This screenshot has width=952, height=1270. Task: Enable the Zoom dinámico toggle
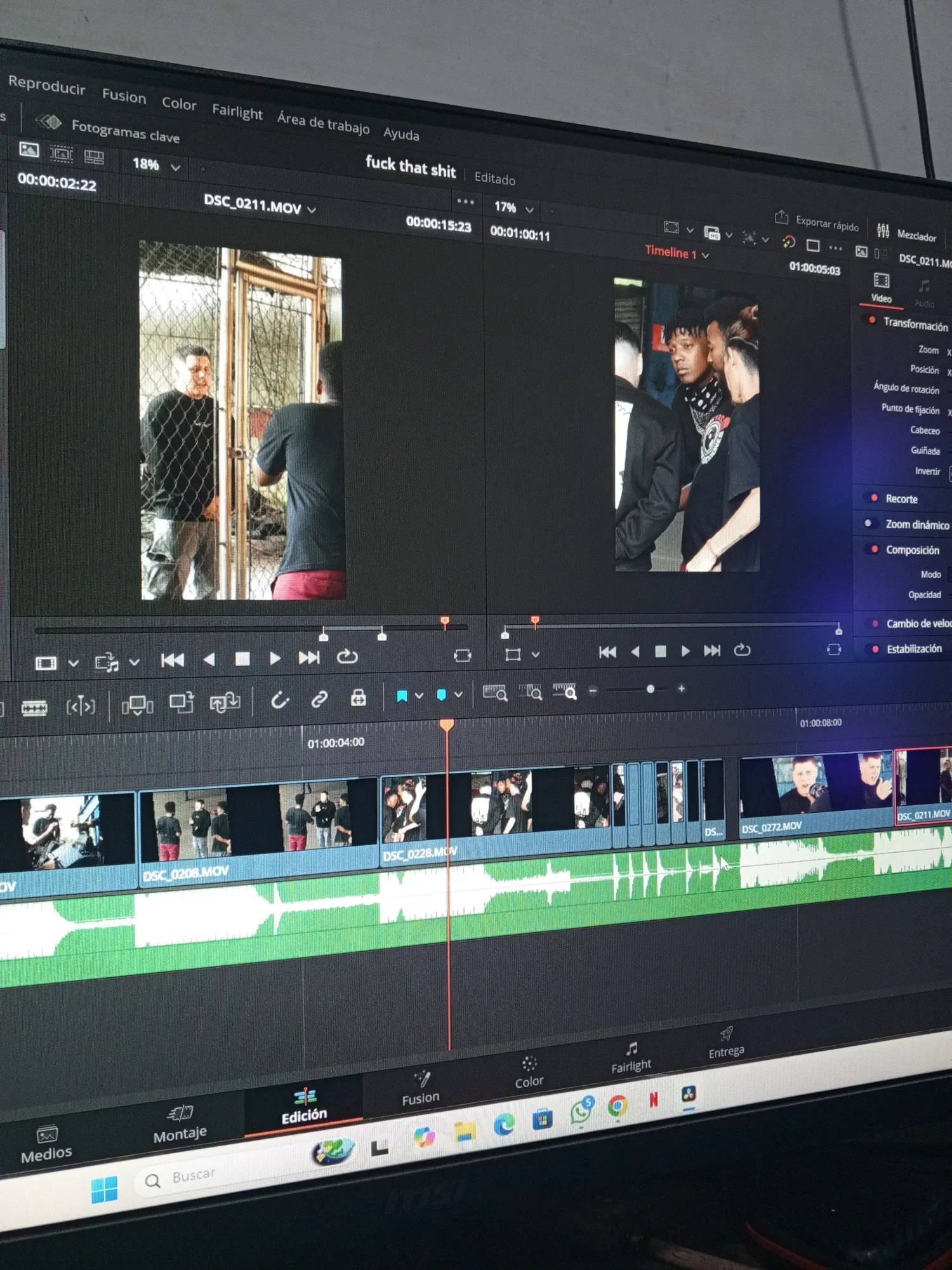coord(868,523)
